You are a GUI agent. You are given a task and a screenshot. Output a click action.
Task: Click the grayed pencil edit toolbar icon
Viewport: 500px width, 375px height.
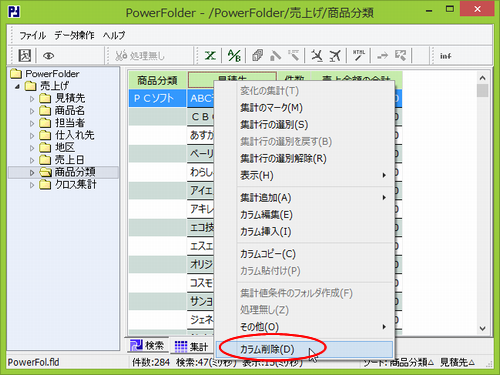tap(275, 56)
